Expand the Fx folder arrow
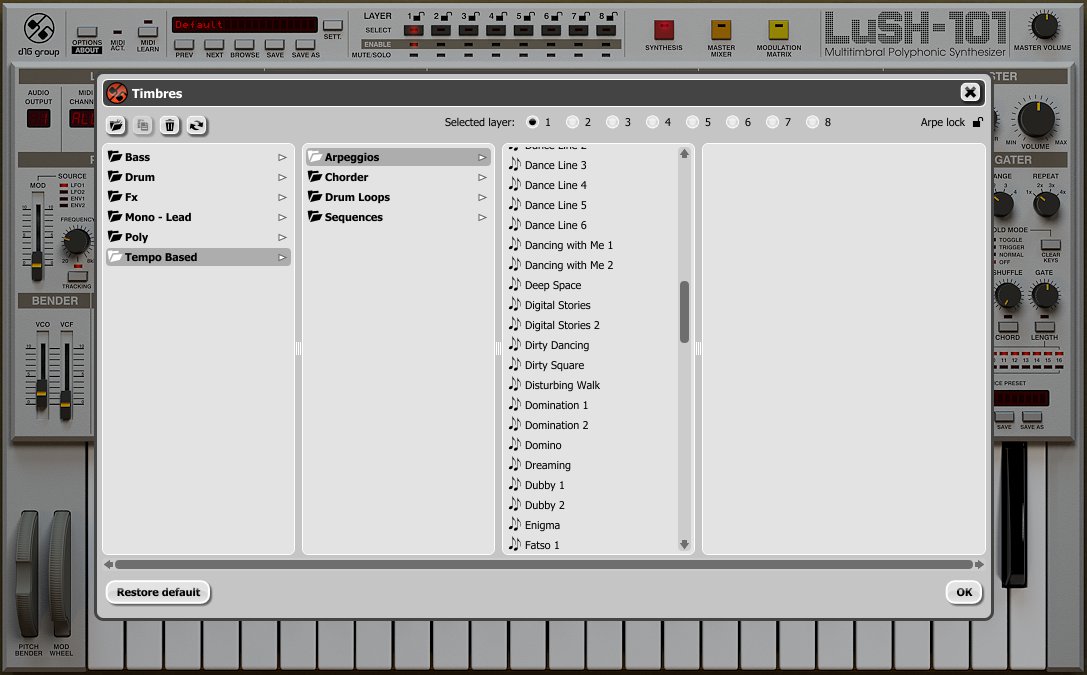 pos(282,198)
